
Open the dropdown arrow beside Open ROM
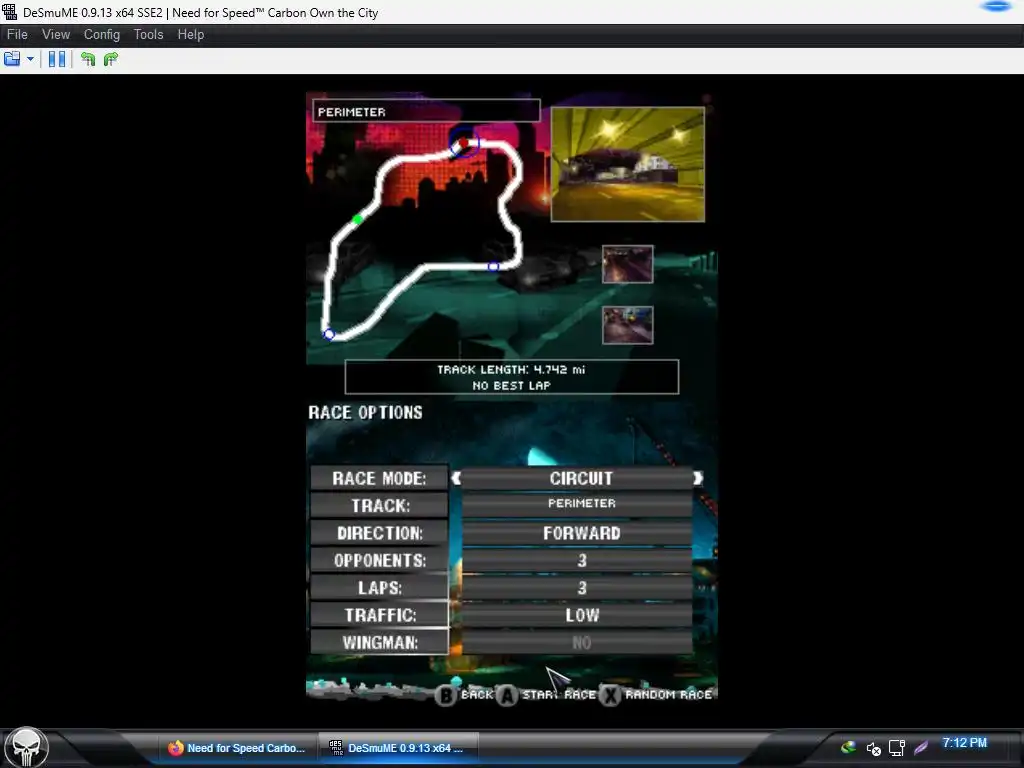30,59
